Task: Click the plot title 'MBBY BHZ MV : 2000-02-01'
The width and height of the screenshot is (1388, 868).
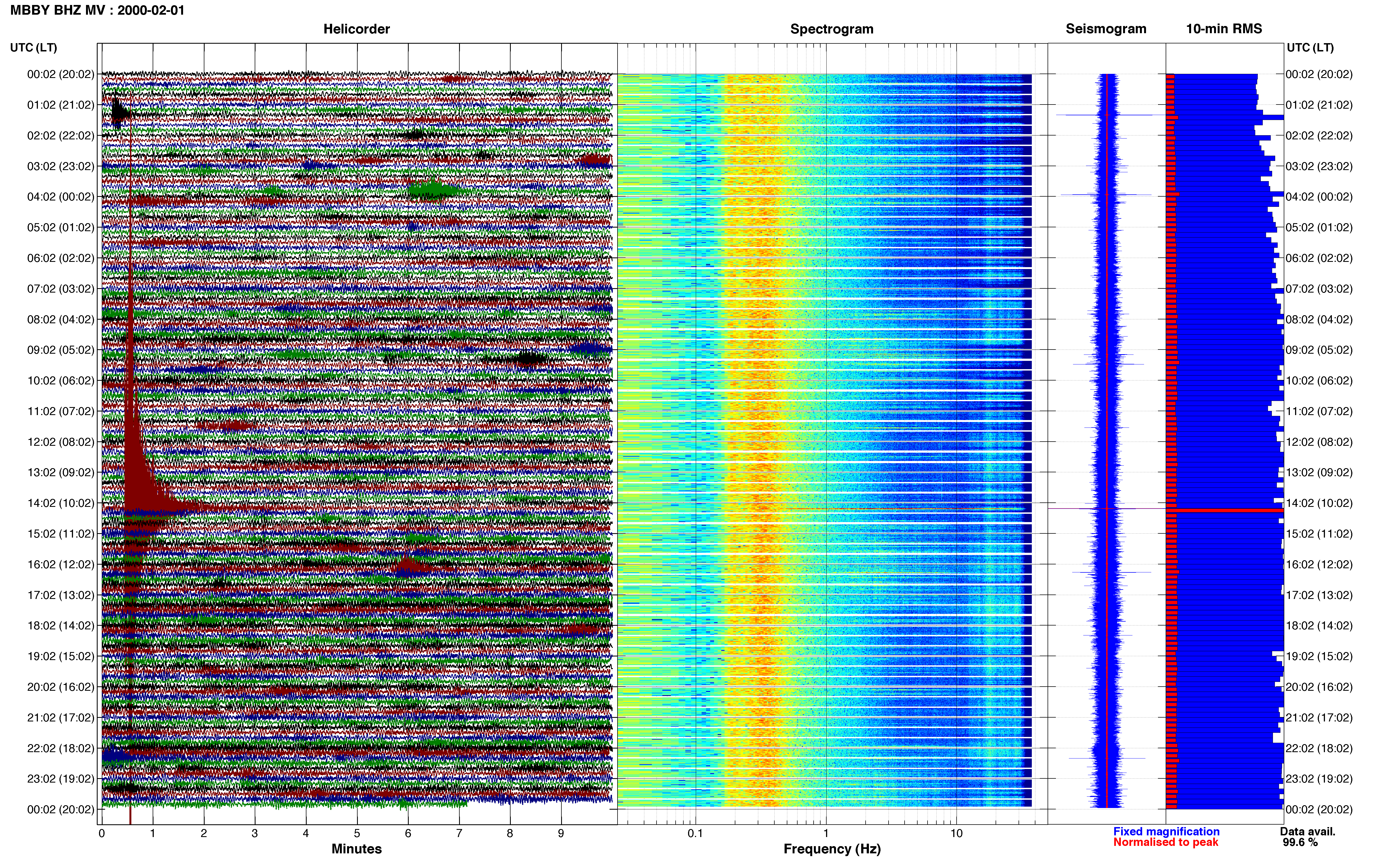Action: click(x=98, y=10)
